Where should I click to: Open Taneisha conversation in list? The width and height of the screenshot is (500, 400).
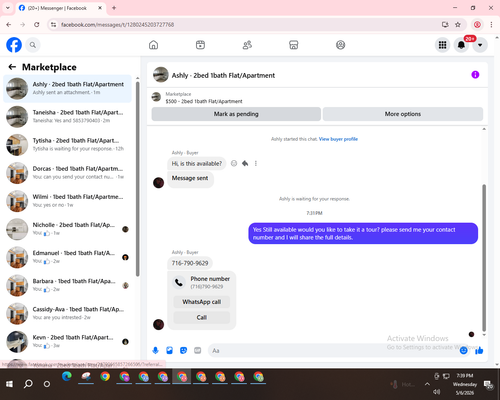67,117
